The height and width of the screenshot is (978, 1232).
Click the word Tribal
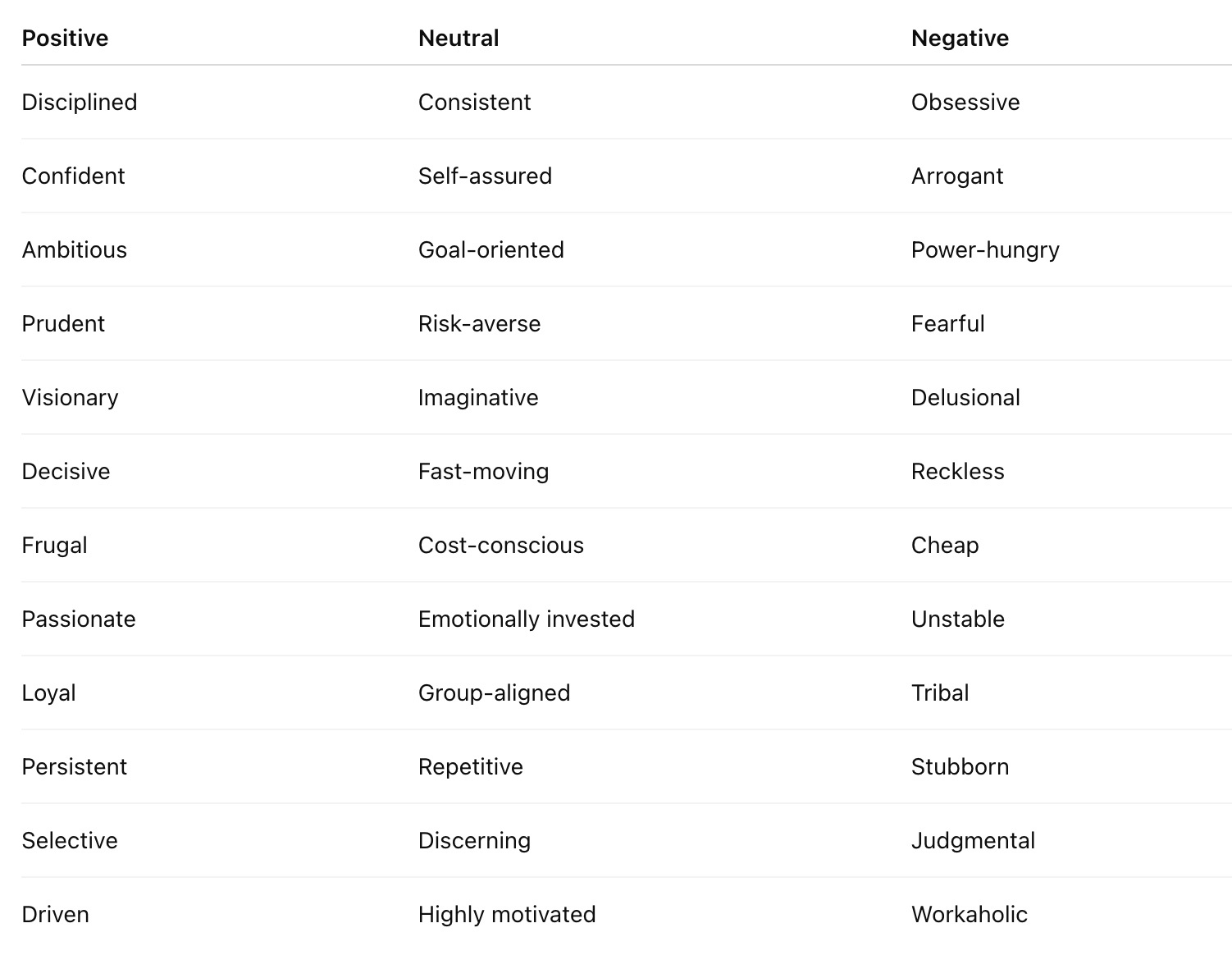point(940,693)
